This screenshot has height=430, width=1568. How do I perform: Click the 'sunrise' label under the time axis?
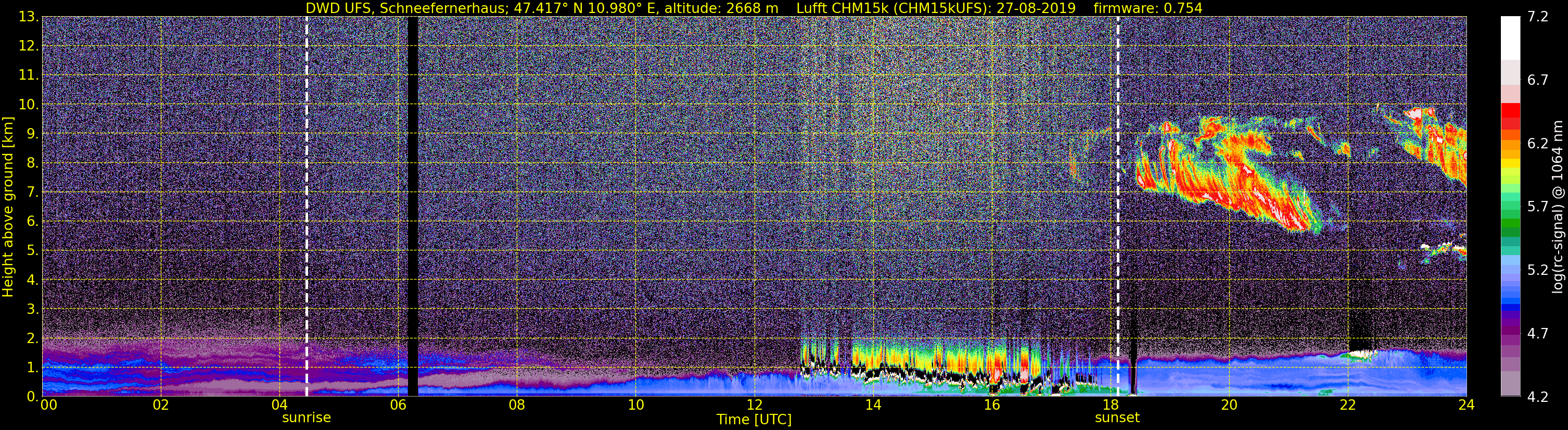306,418
